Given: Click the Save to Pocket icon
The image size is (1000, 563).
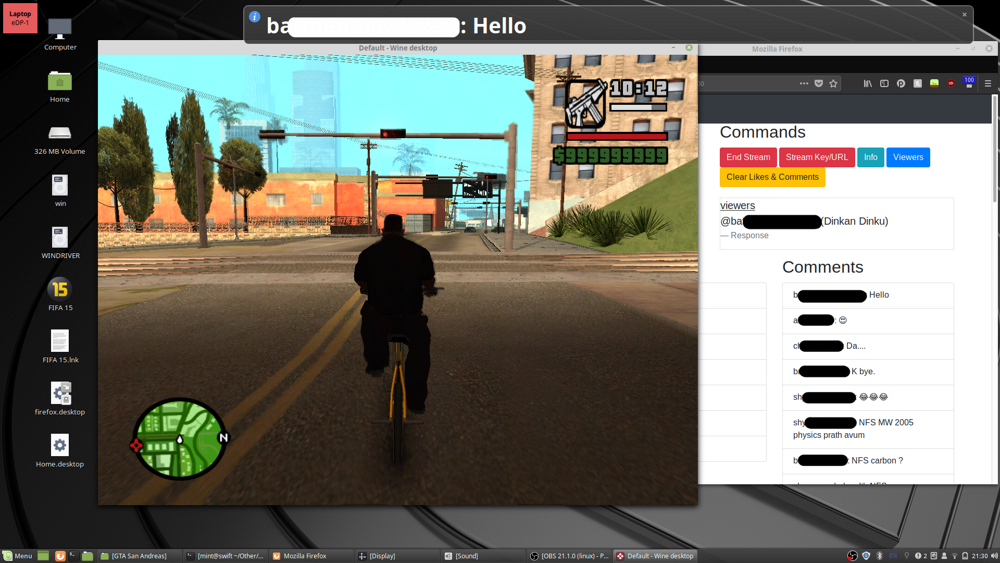Looking at the screenshot, I should [x=819, y=84].
